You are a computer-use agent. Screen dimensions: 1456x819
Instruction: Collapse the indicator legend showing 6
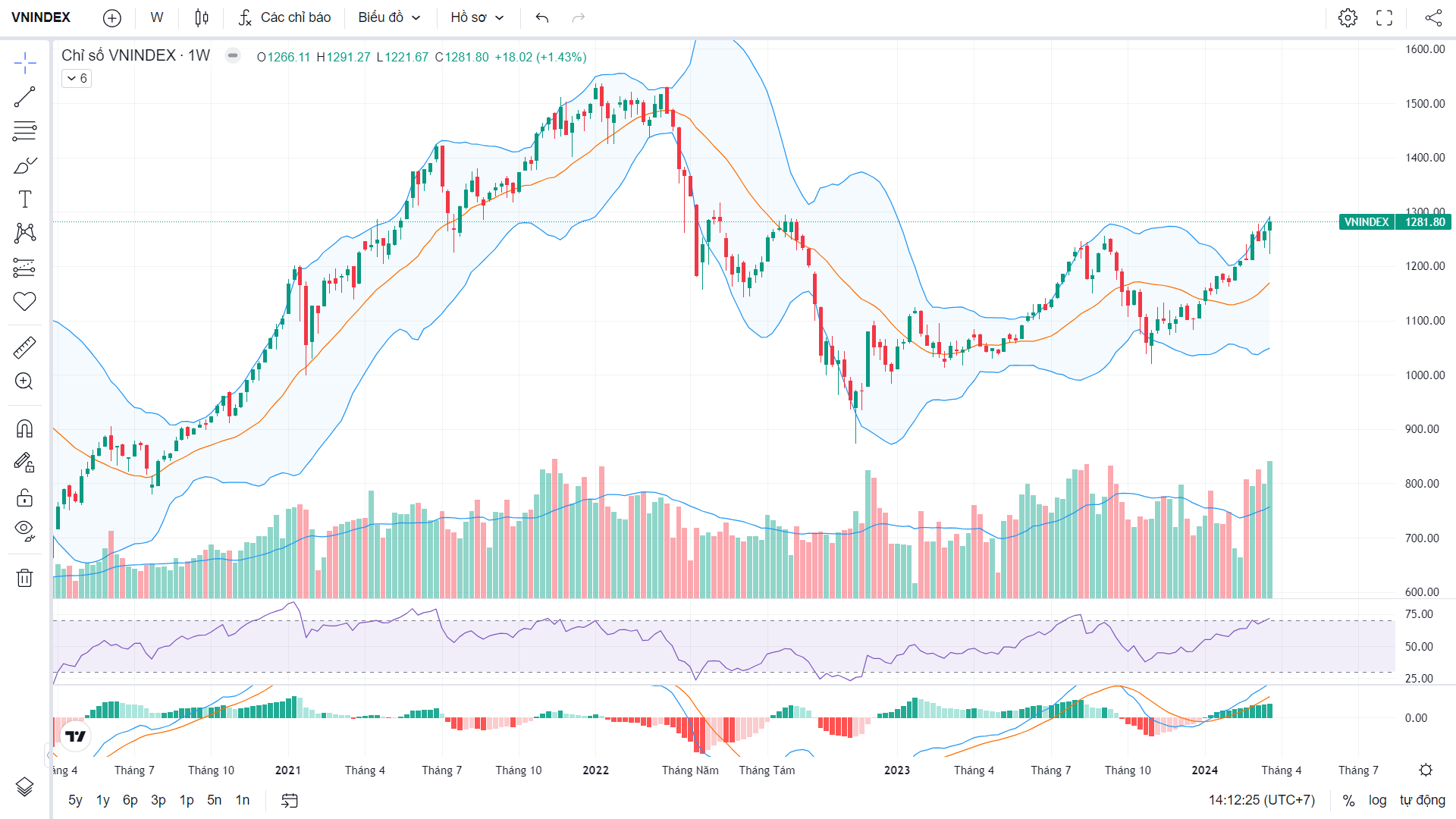tap(77, 79)
